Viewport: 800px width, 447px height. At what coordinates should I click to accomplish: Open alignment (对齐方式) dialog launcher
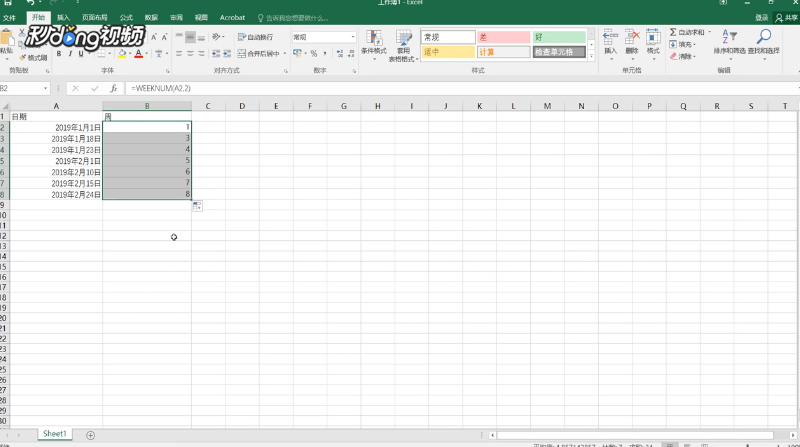point(286,71)
